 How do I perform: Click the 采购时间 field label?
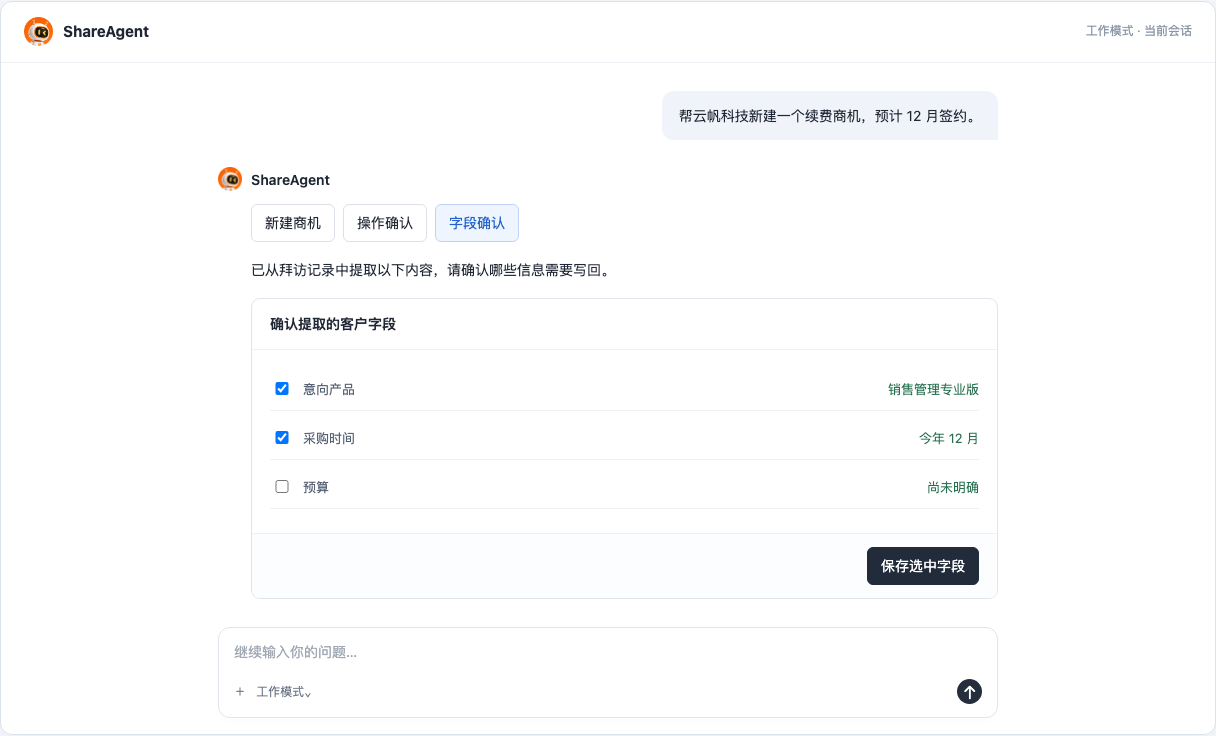click(329, 438)
